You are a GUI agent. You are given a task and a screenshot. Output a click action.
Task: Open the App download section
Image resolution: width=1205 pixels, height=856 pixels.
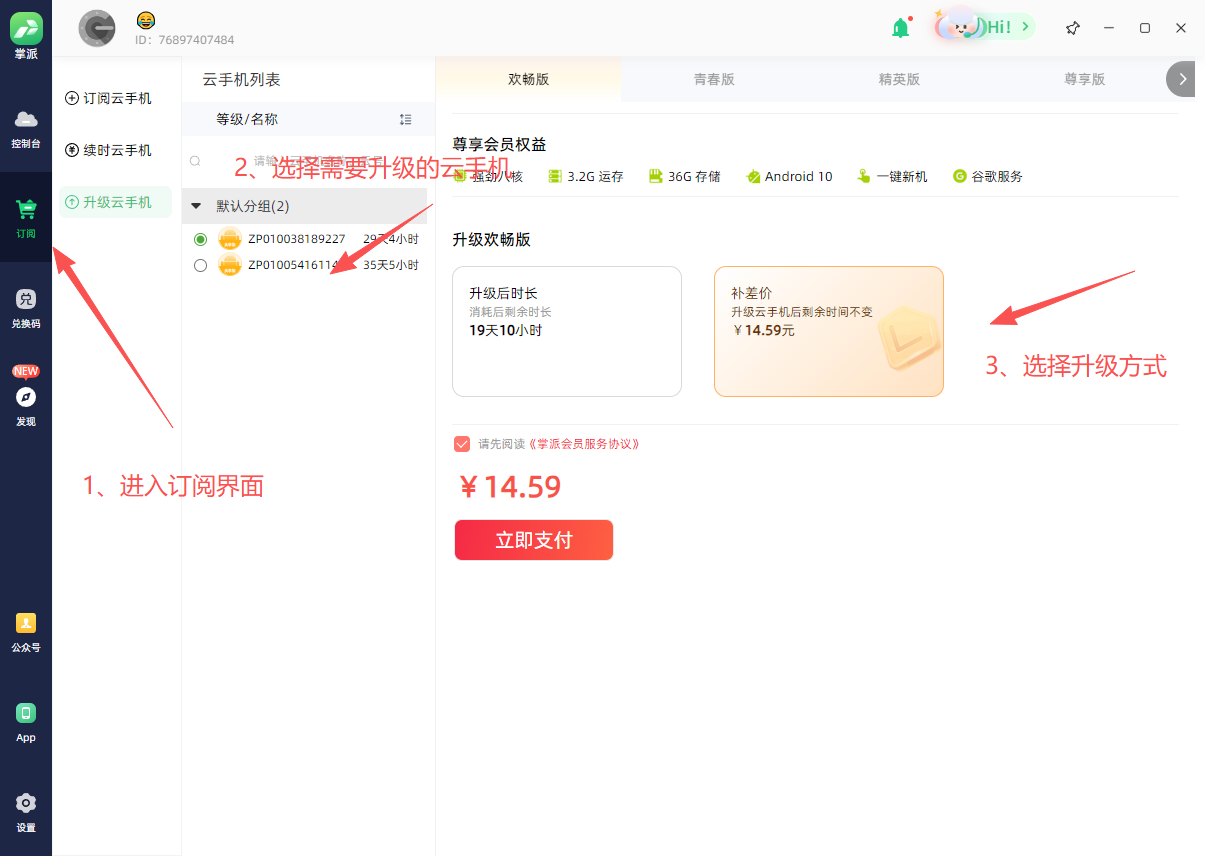coord(26,722)
